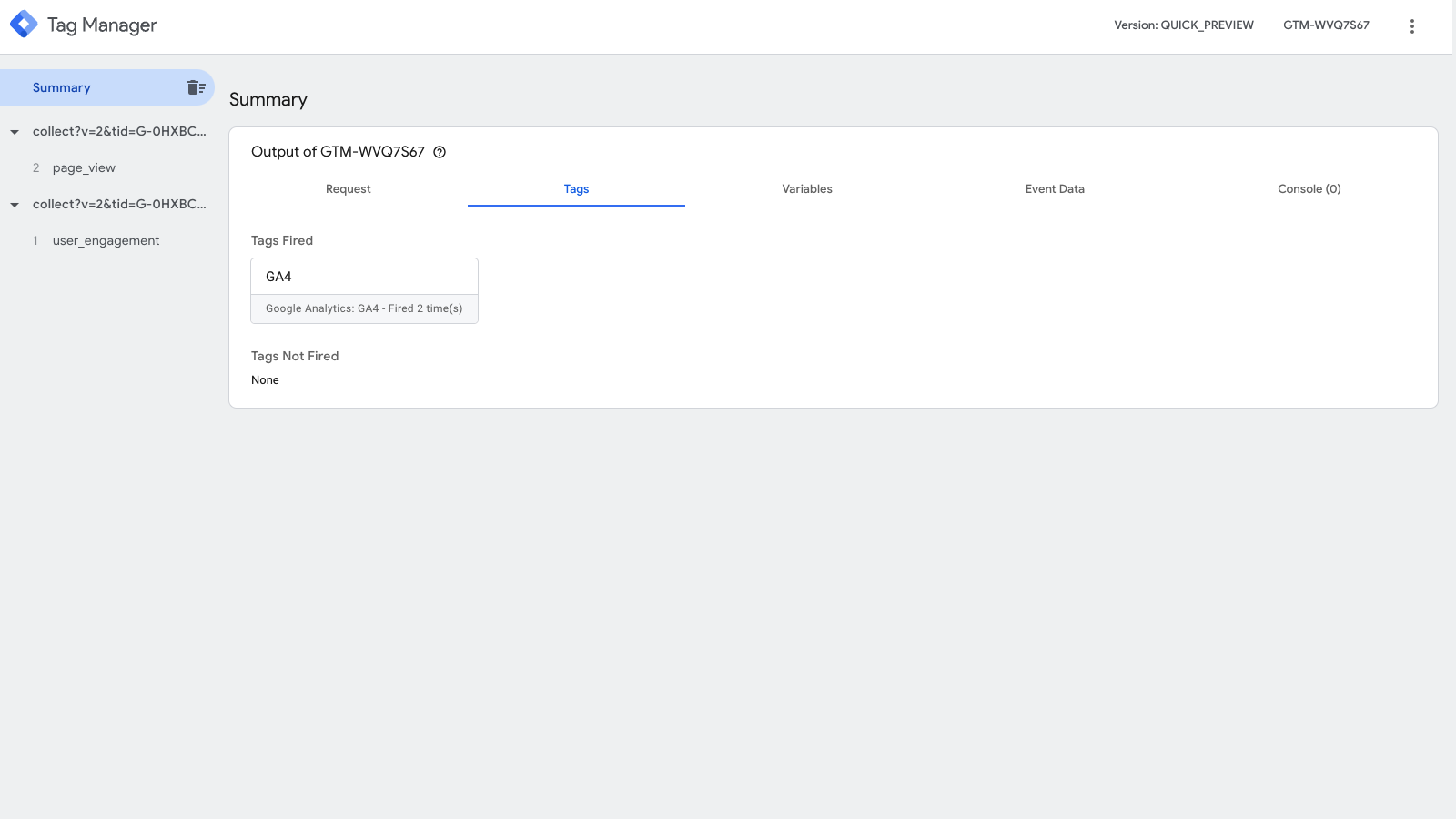Open the GA4 fired tag card

364,290
